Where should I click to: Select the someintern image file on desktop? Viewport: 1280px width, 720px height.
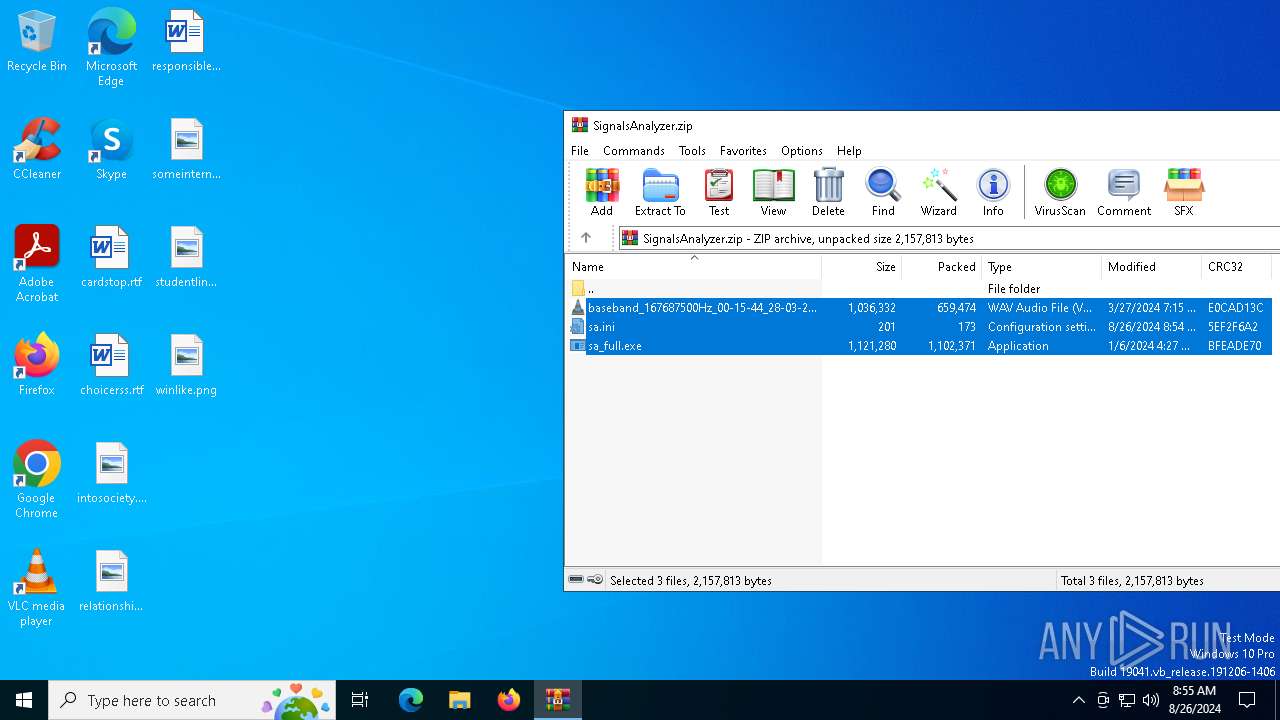point(186,149)
